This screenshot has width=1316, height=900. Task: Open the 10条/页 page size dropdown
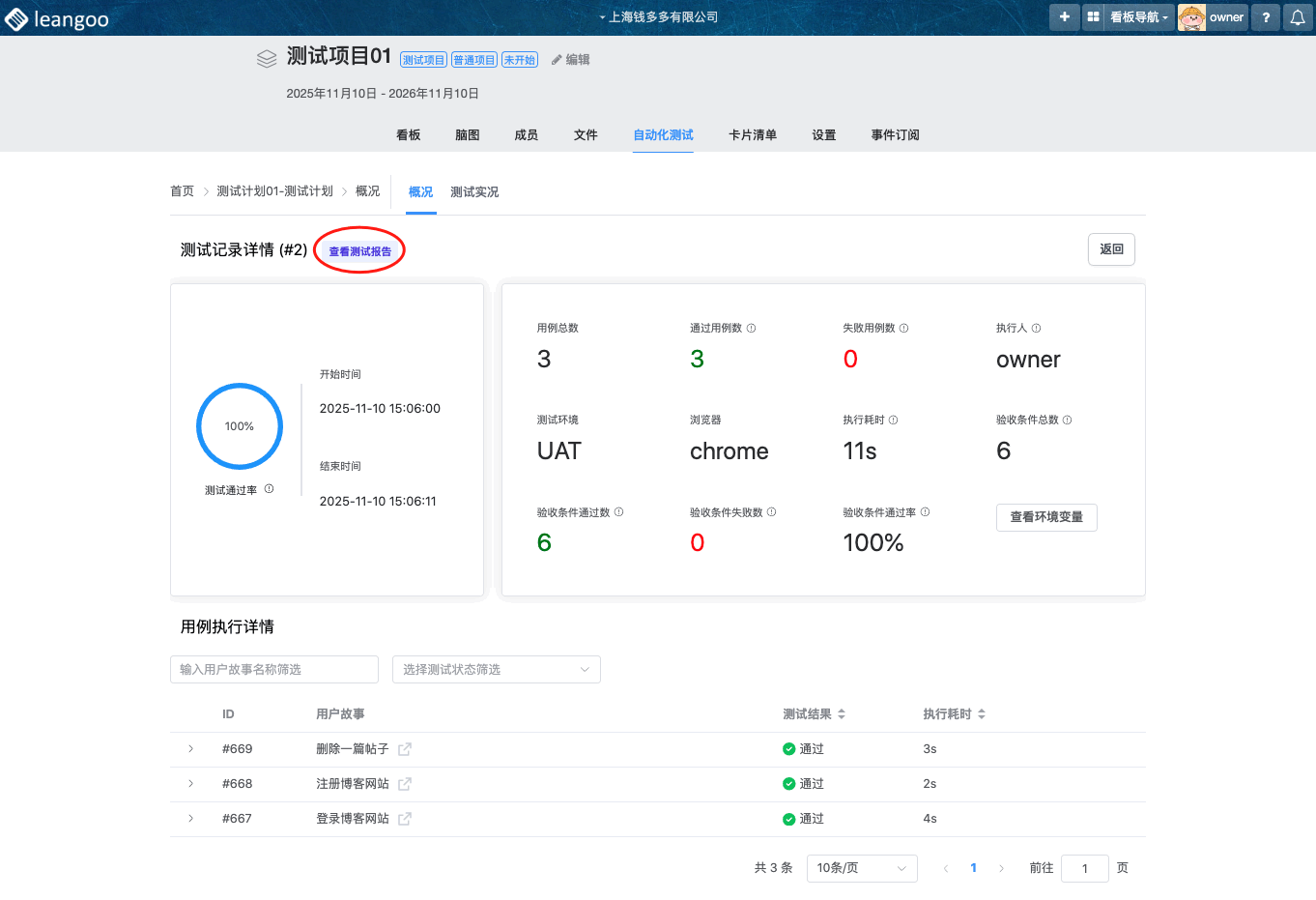[861, 868]
